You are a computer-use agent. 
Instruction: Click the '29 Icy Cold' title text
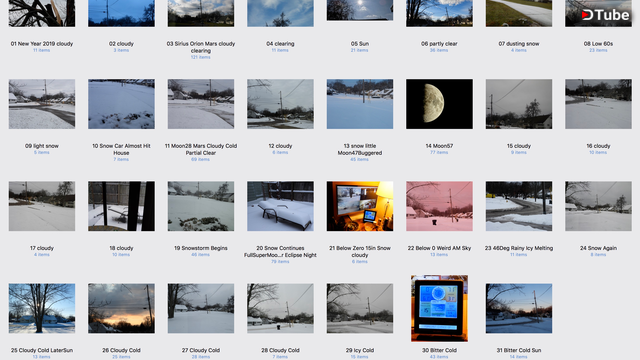click(360, 350)
